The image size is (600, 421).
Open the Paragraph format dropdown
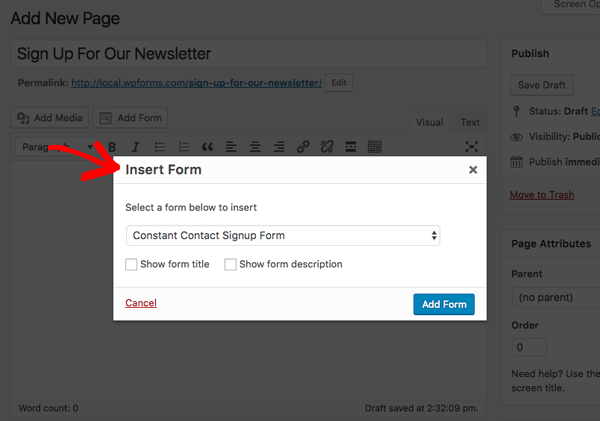click(56, 147)
